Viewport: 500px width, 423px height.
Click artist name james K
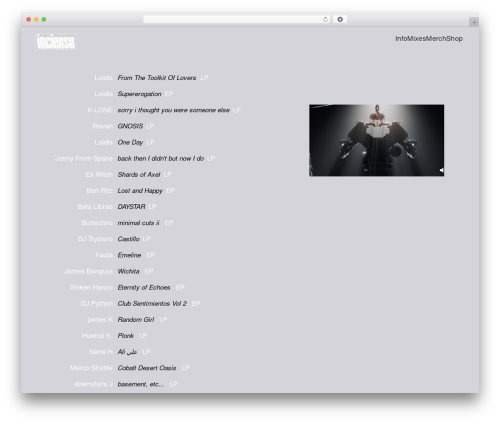100,320
